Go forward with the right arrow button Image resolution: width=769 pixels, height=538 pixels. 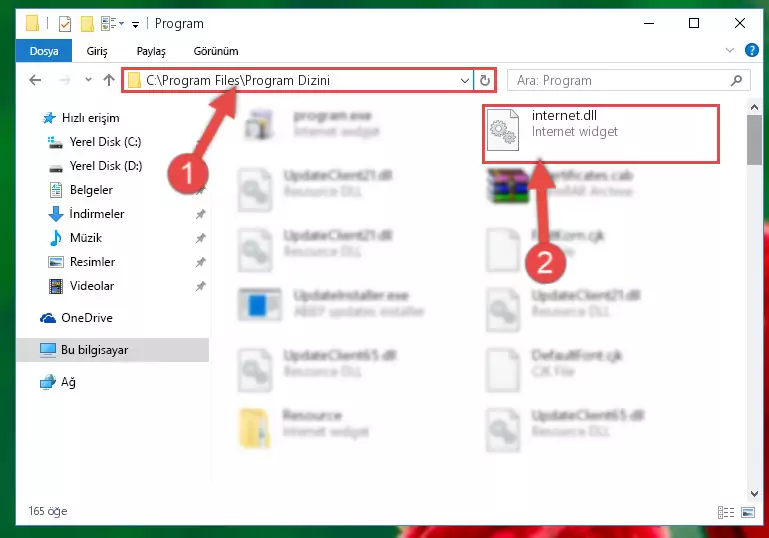pyautogui.click(x=64, y=80)
